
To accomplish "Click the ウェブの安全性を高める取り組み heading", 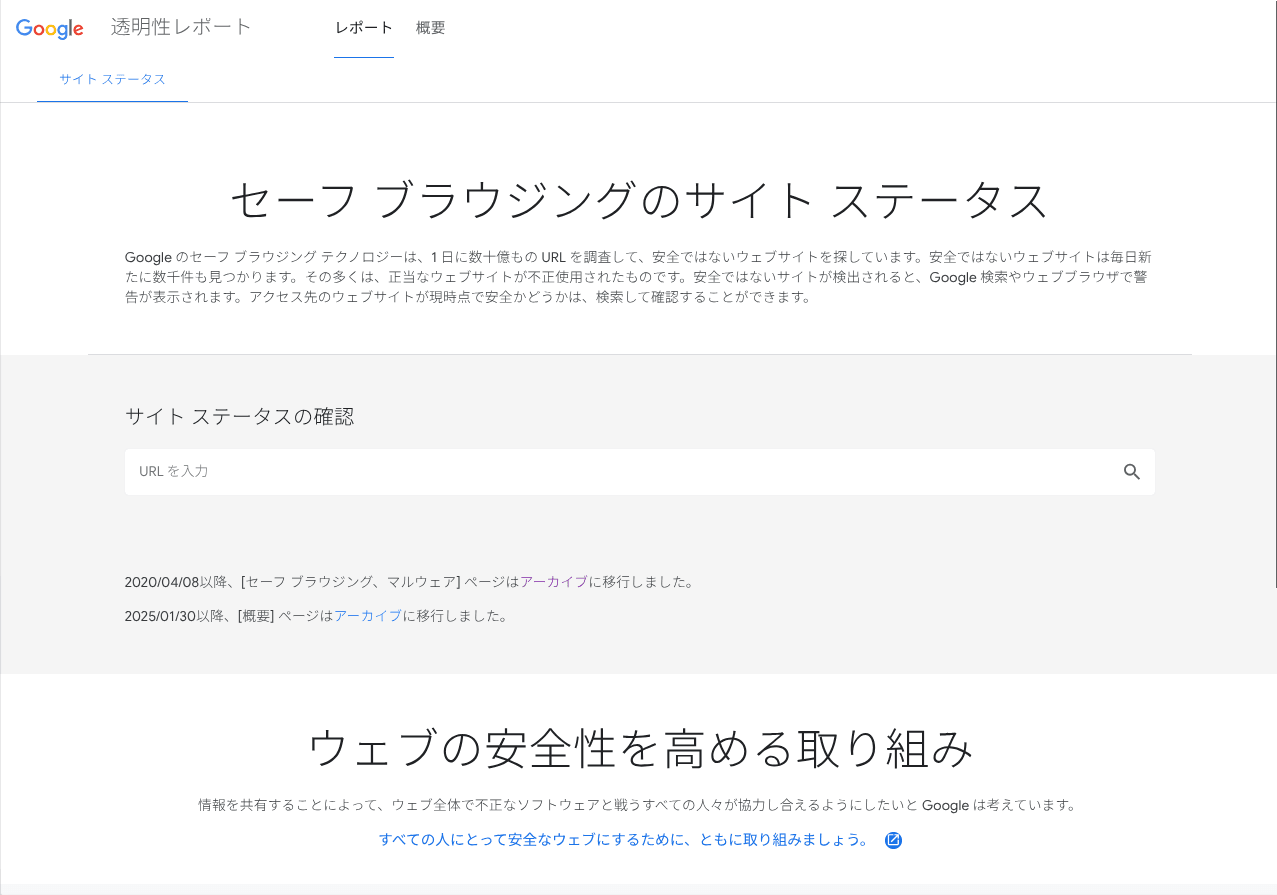I will pos(640,748).
